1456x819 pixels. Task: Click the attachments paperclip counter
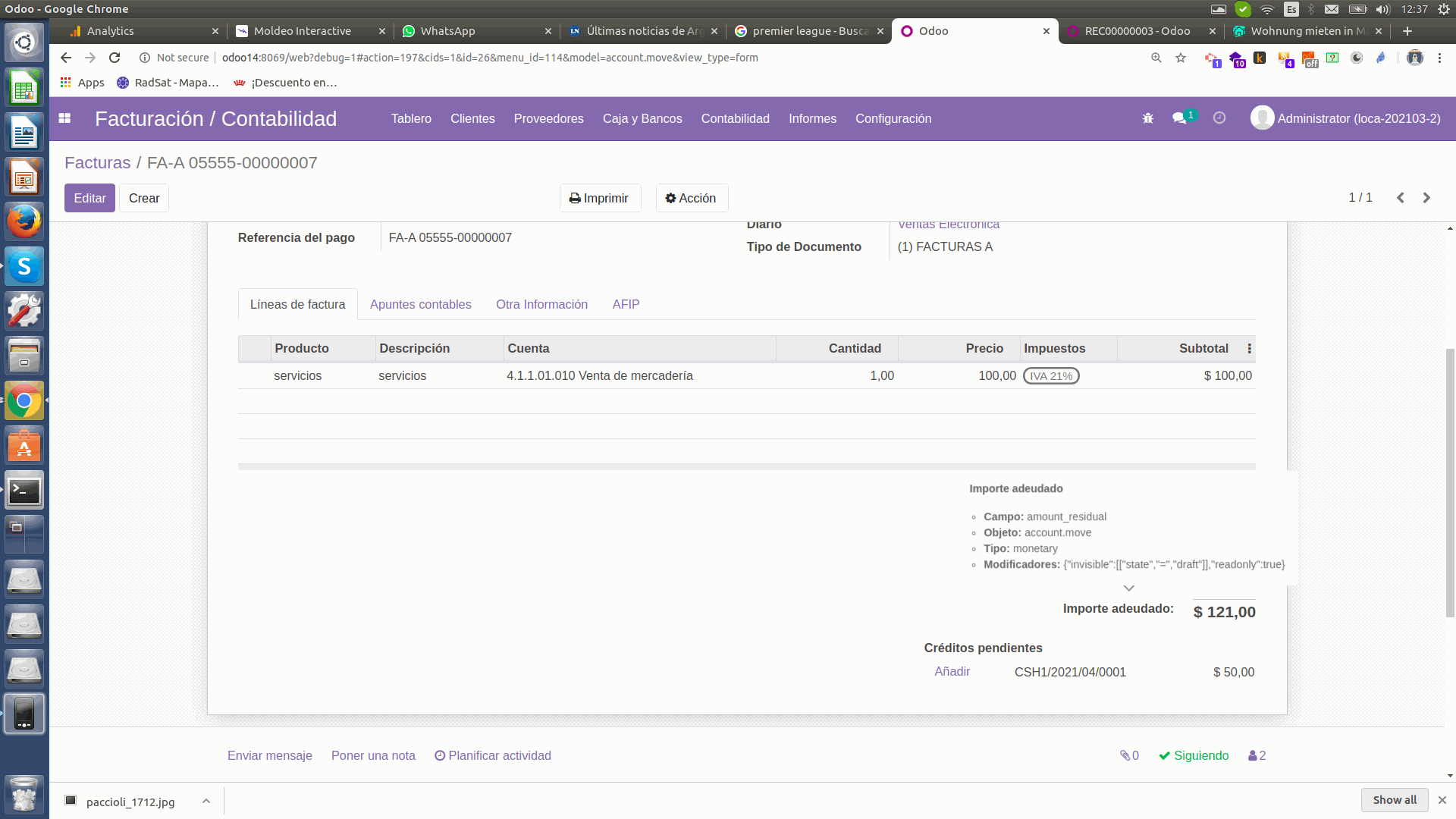[1129, 755]
